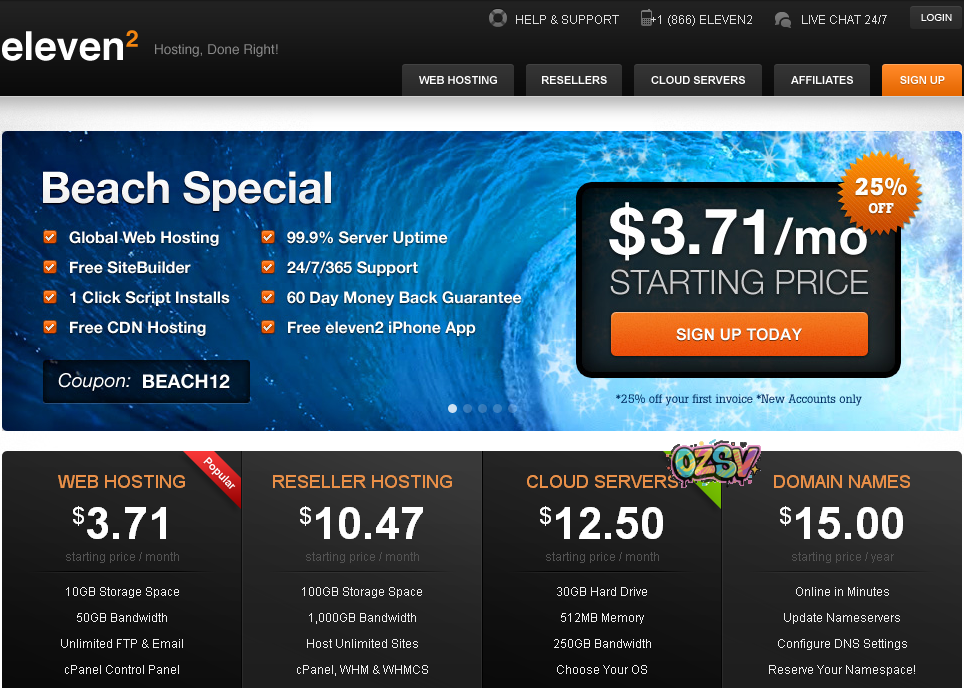Open the Resellers navigation tab
The image size is (964, 688).
click(574, 80)
